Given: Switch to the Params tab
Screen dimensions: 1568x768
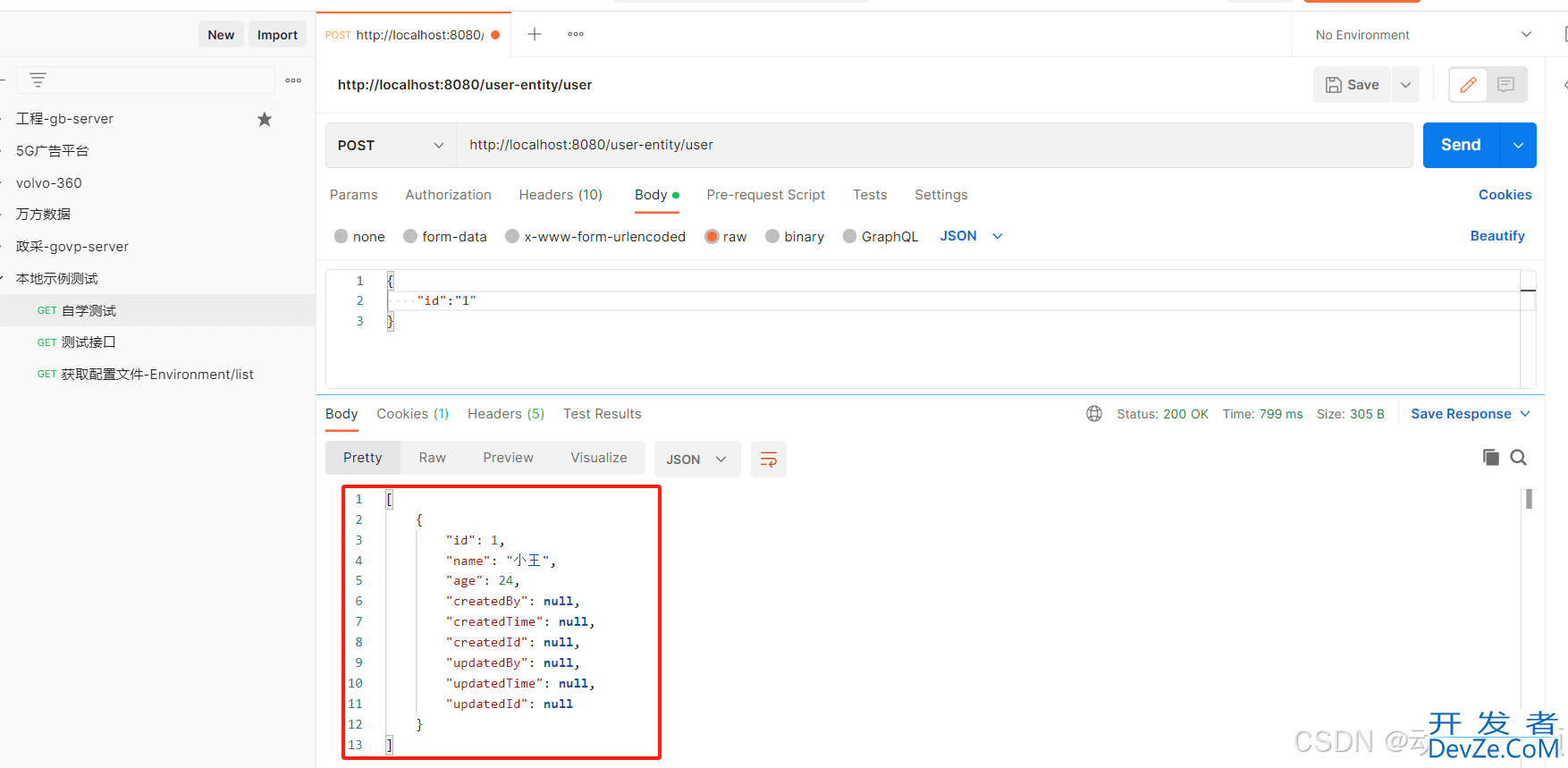Looking at the screenshot, I should (354, 194).
